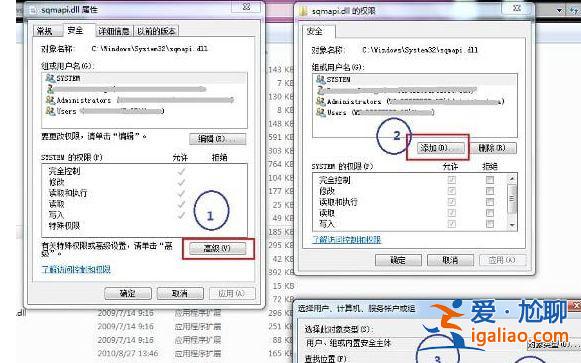Click 特殊权限 row in properties permissions list
This screenshot has height=363, width=581.
coord(145,226)
